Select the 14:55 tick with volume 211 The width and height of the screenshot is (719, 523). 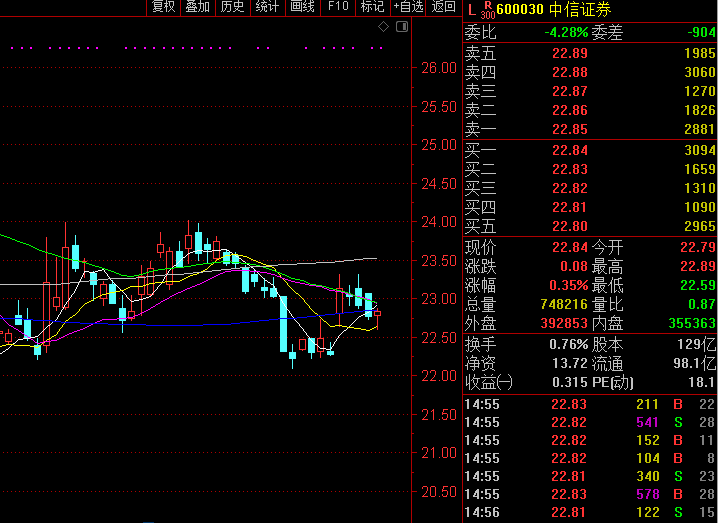(589, 404)
